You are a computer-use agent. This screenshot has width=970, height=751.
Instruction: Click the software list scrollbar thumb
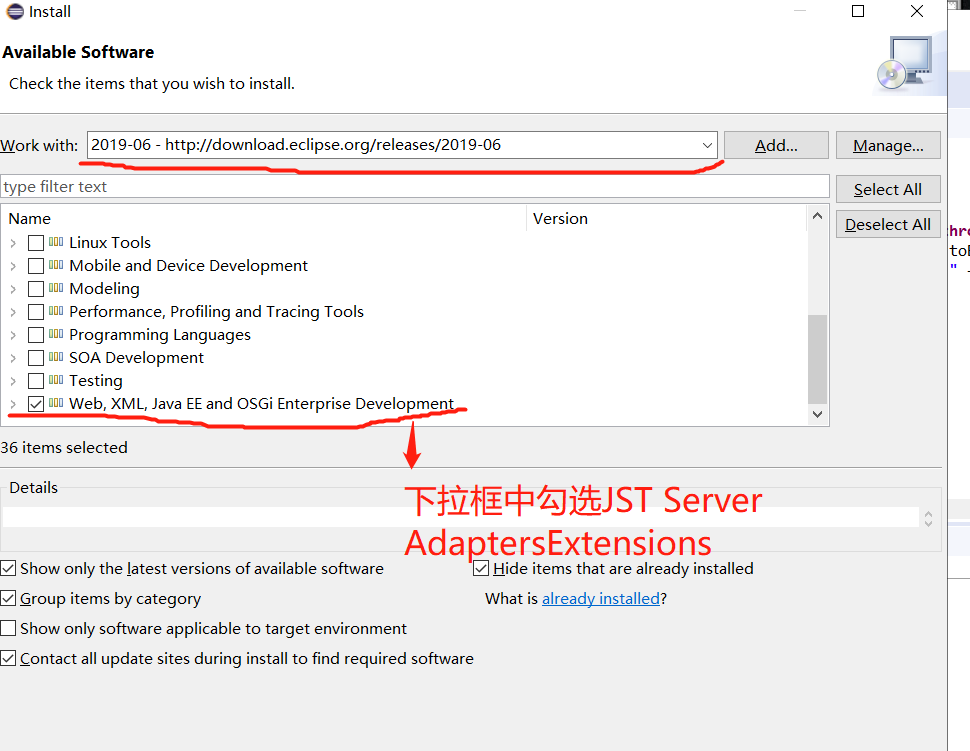[x=817, y=359]
